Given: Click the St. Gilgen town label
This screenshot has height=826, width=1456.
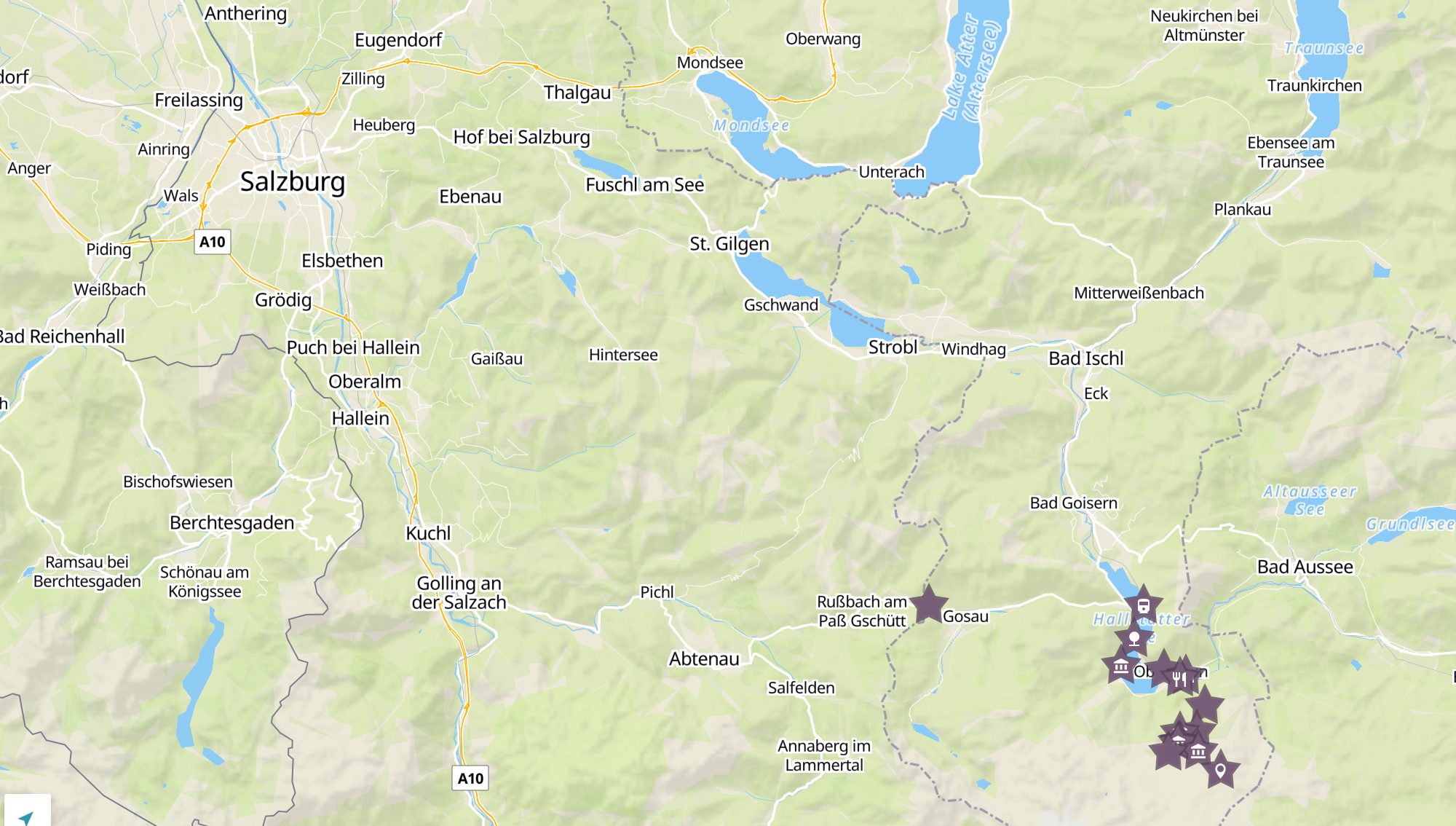Looking at the screenshot, I should [729, 244].
